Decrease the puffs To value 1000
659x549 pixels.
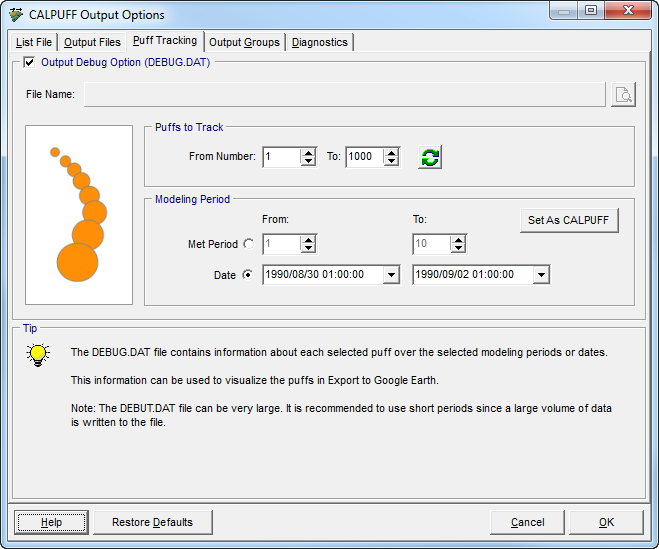[x=391, y=161]
